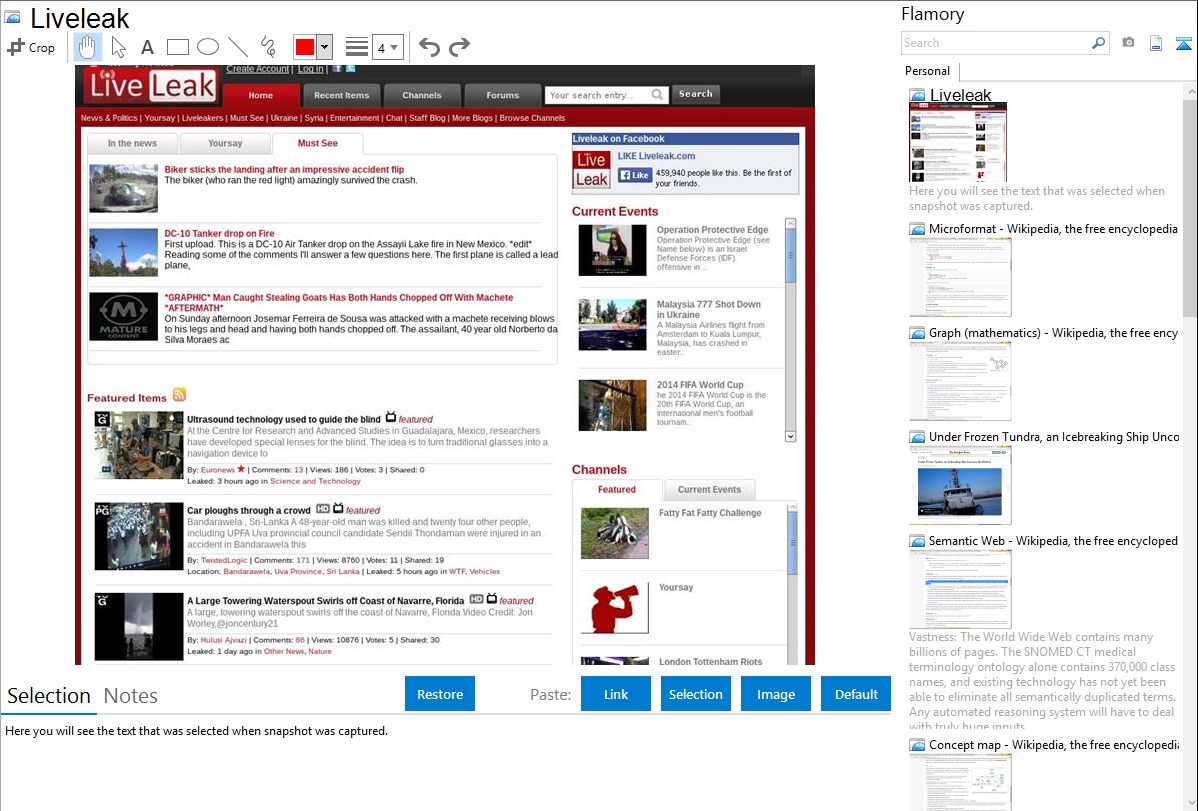This screenshot has width=1198, height=811.
Task: Choose the arrow pointer tool
Action: pyautogui.click(x=118, y=47)
